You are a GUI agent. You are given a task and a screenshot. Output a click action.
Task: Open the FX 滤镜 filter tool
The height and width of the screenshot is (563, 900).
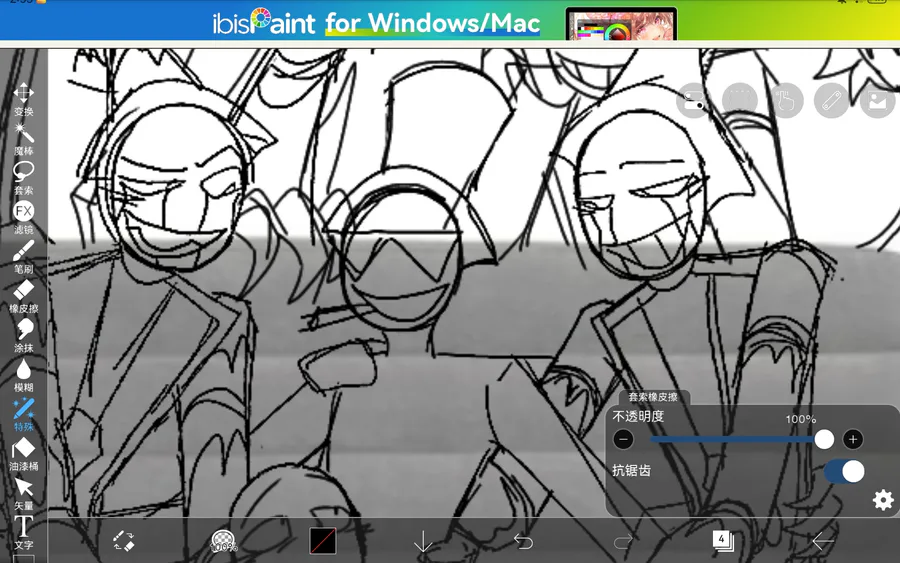coord(24,218)
